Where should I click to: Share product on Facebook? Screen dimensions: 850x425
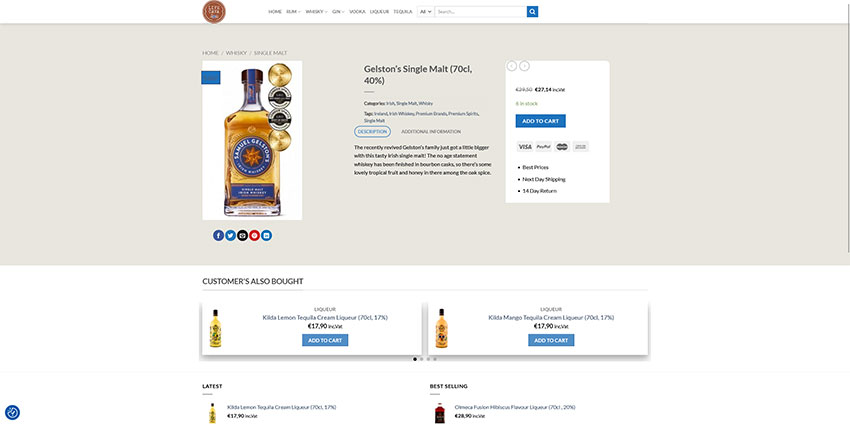(x=218, y=235)
